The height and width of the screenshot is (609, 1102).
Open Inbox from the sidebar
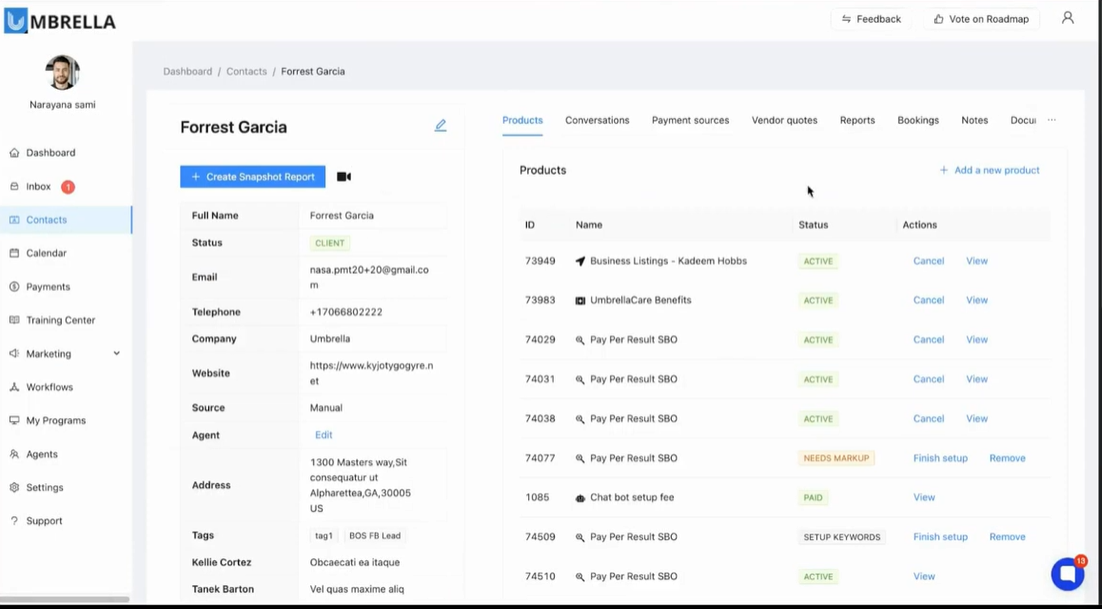[x=38, y=187]
